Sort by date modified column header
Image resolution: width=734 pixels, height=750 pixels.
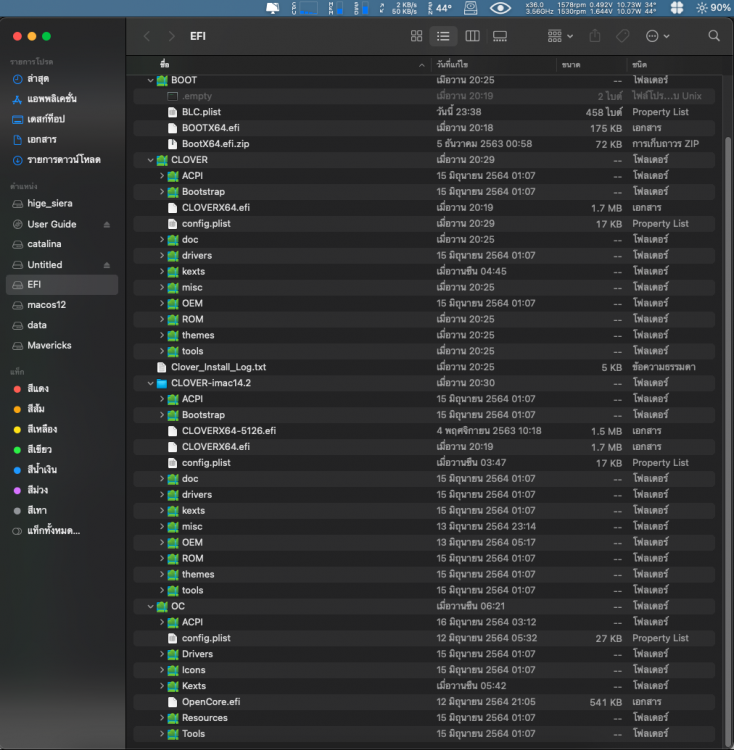493,65
